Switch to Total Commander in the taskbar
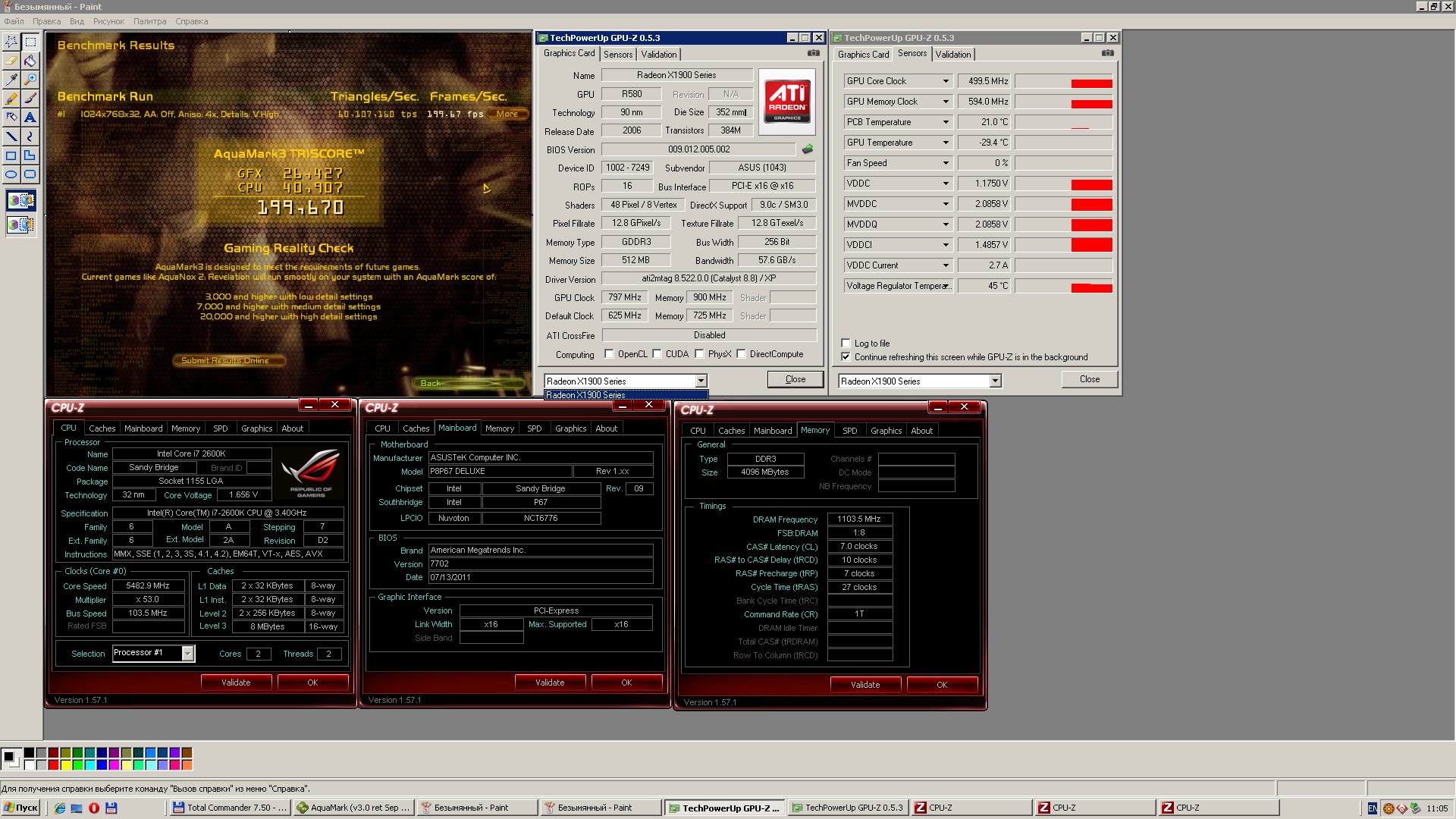 [x=230, y=808]
